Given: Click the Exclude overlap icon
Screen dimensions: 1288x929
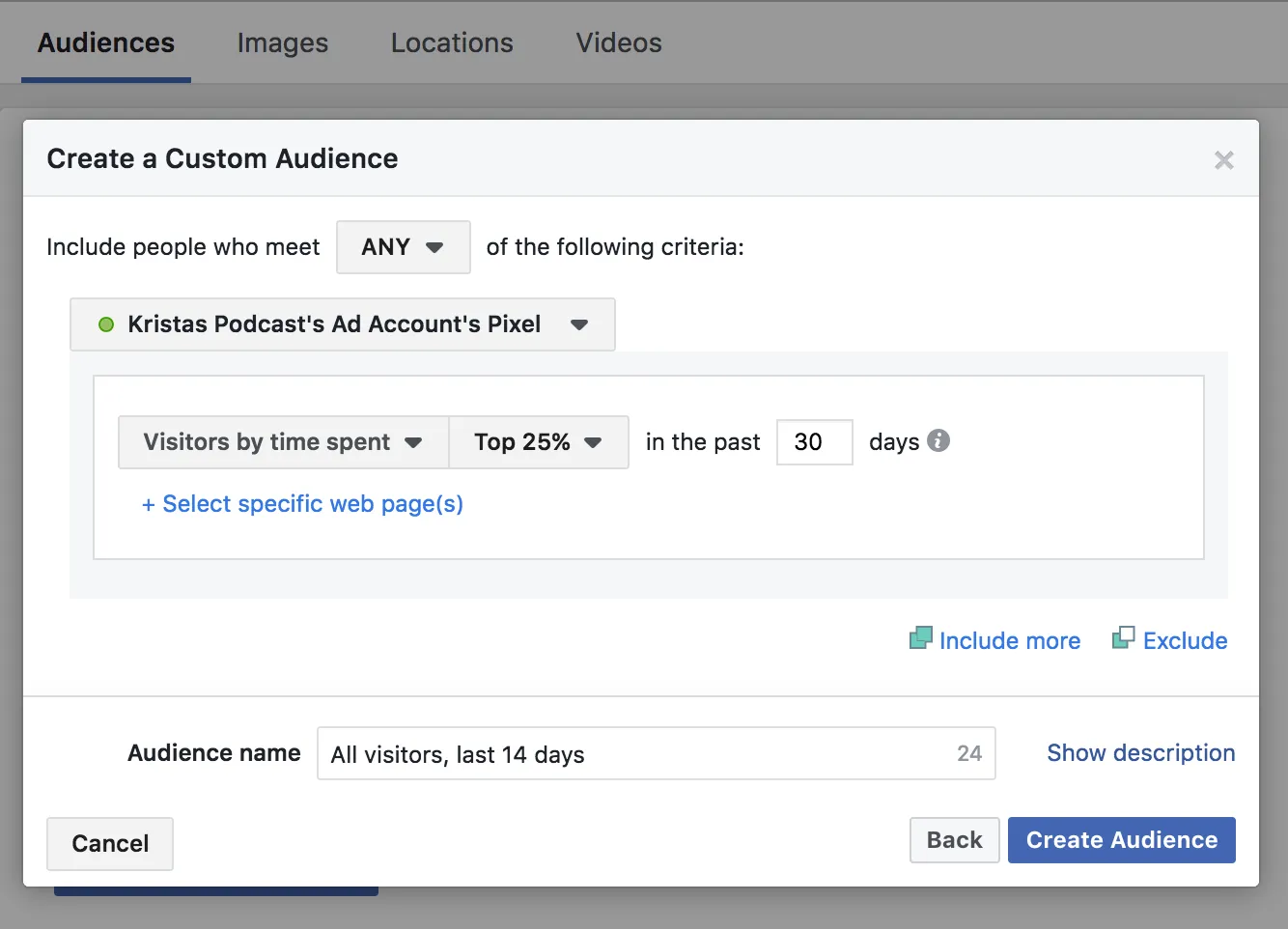Looking at the screenshot, I should pyautogui.click(x=1124, y=637).
